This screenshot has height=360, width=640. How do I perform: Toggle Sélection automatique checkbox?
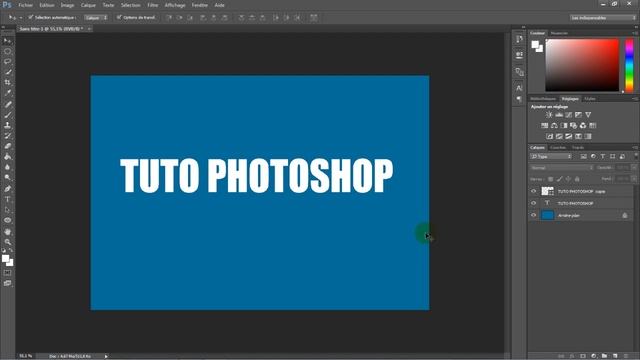pyautogui.click(x=31, y=18)
